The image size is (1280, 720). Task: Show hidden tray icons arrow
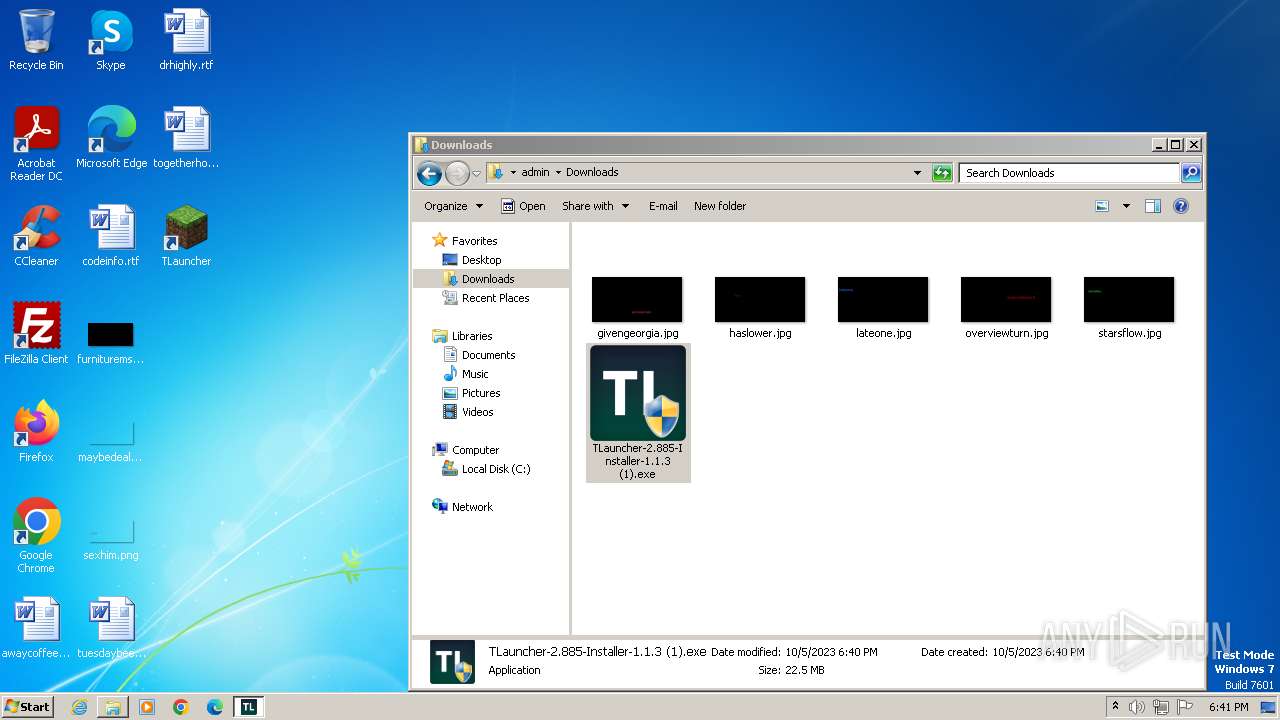(x=1115, y=707)
